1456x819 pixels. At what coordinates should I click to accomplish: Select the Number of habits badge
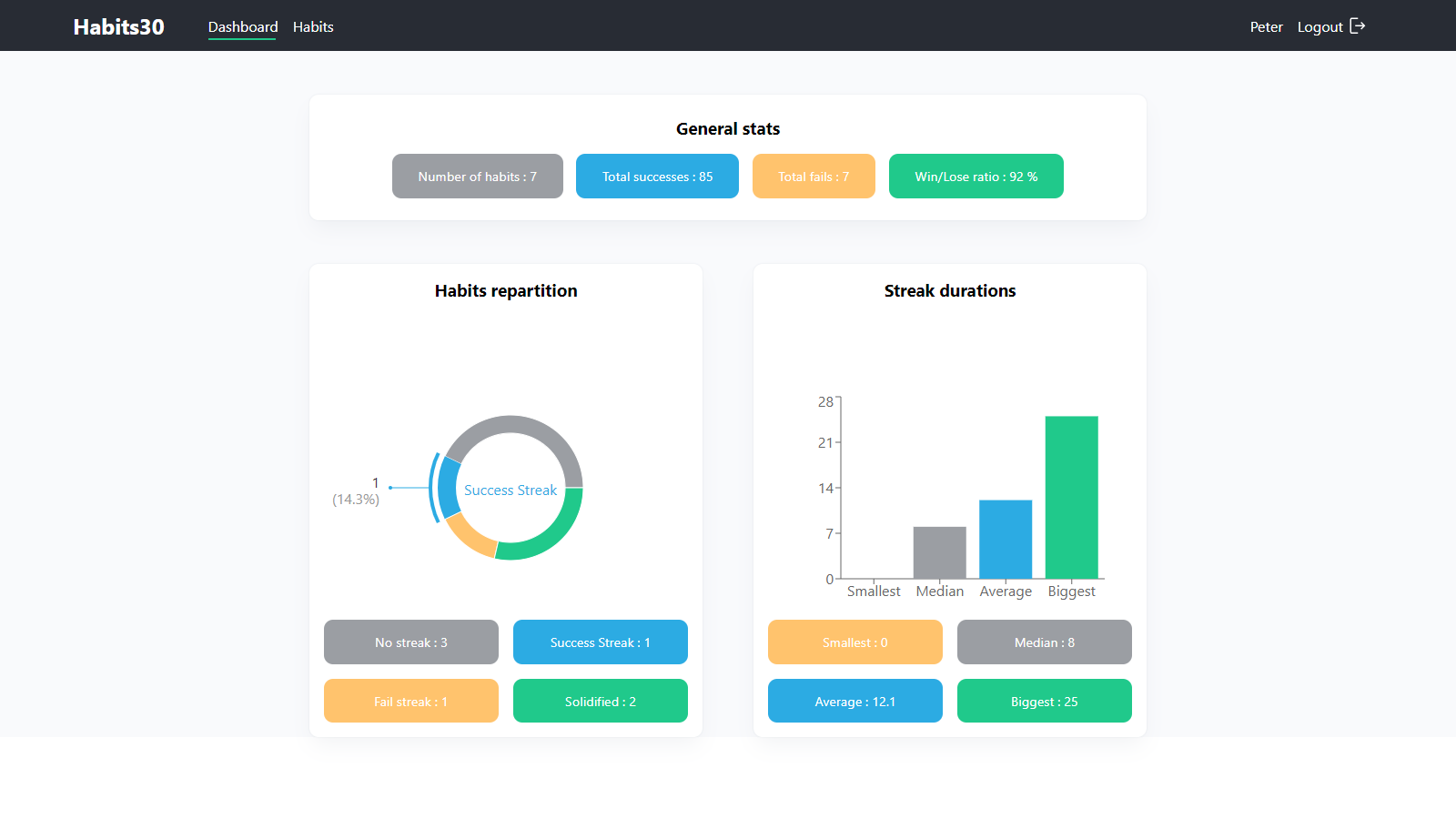pyautogui.click(x=477, y=177)
